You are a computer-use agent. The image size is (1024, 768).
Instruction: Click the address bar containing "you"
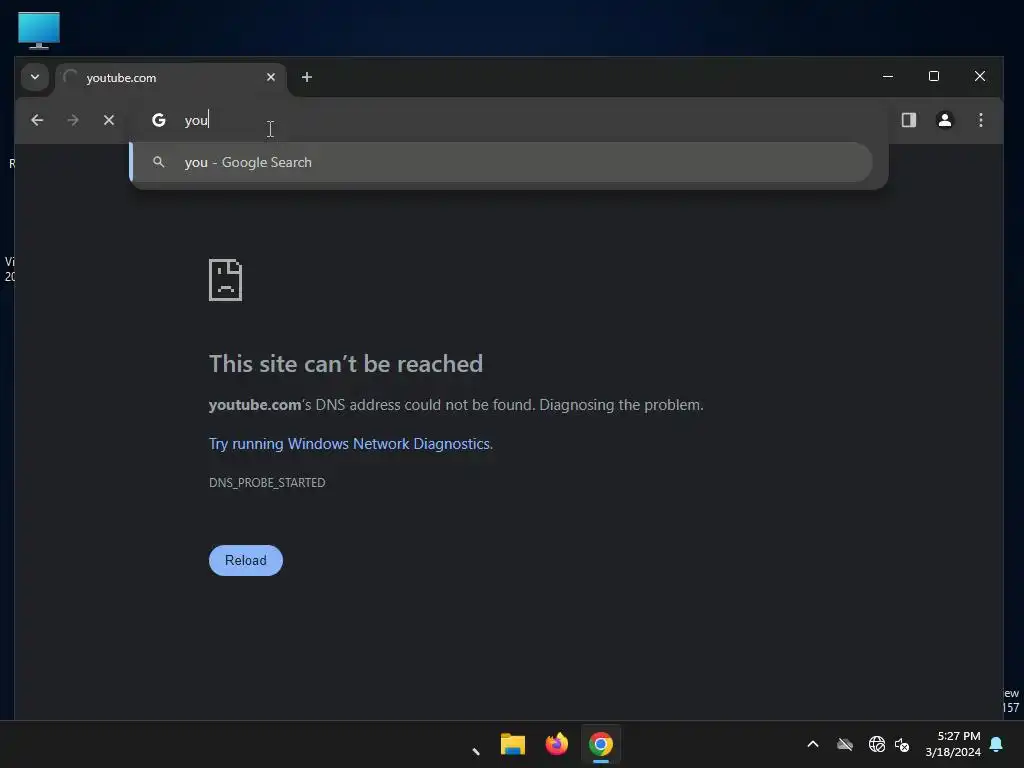509,120
